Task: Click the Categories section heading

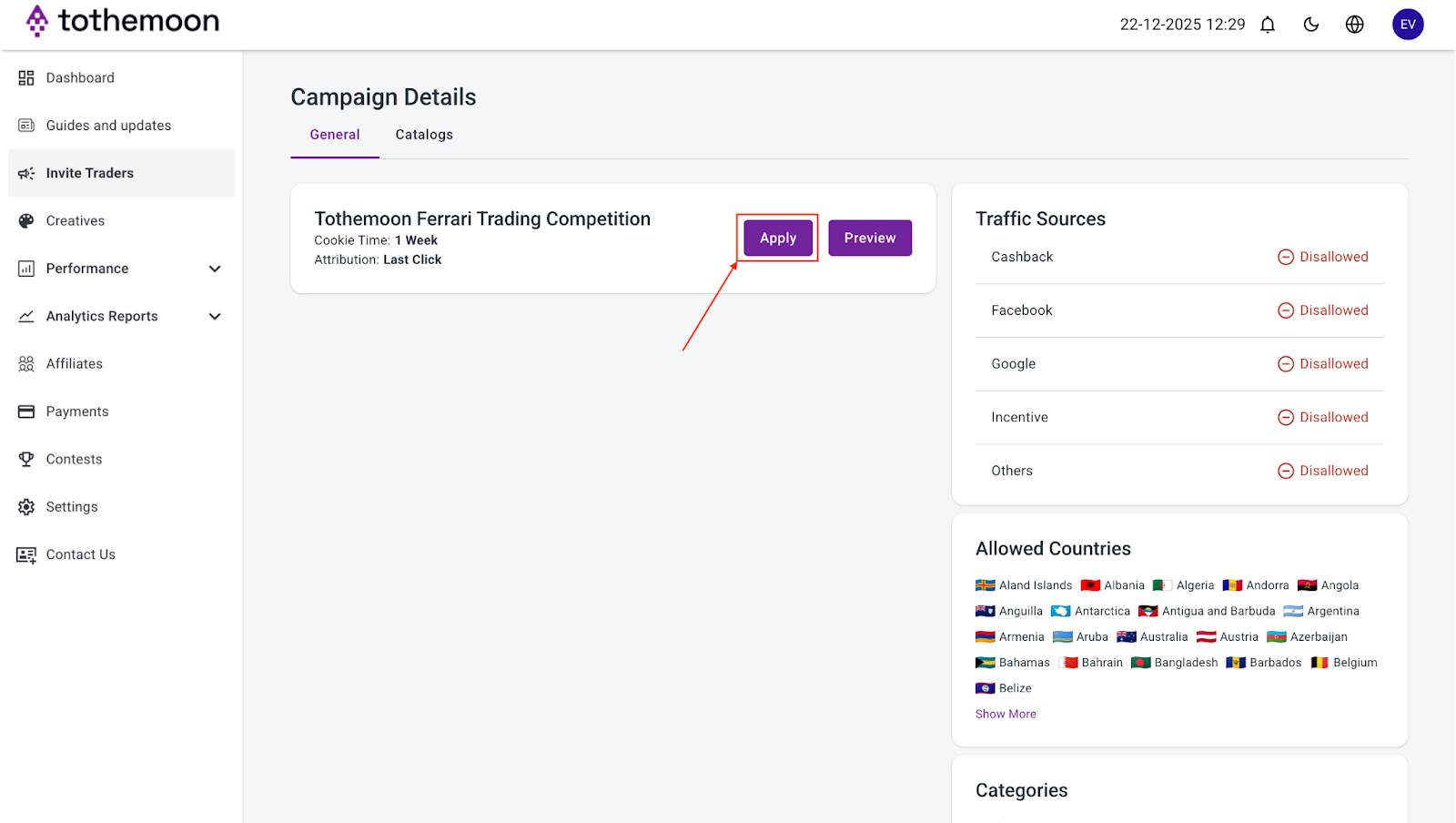Action: [x=1021, y=790]
